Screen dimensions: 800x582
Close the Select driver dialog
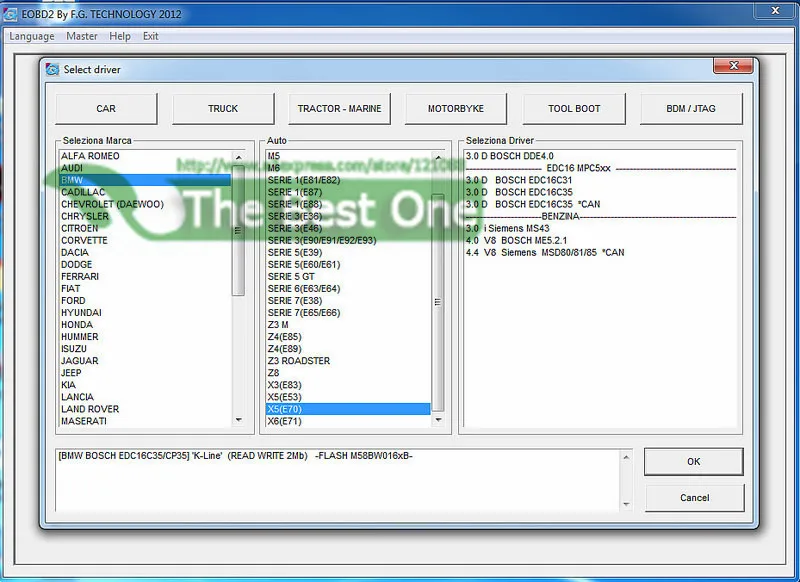pos(734,65)
